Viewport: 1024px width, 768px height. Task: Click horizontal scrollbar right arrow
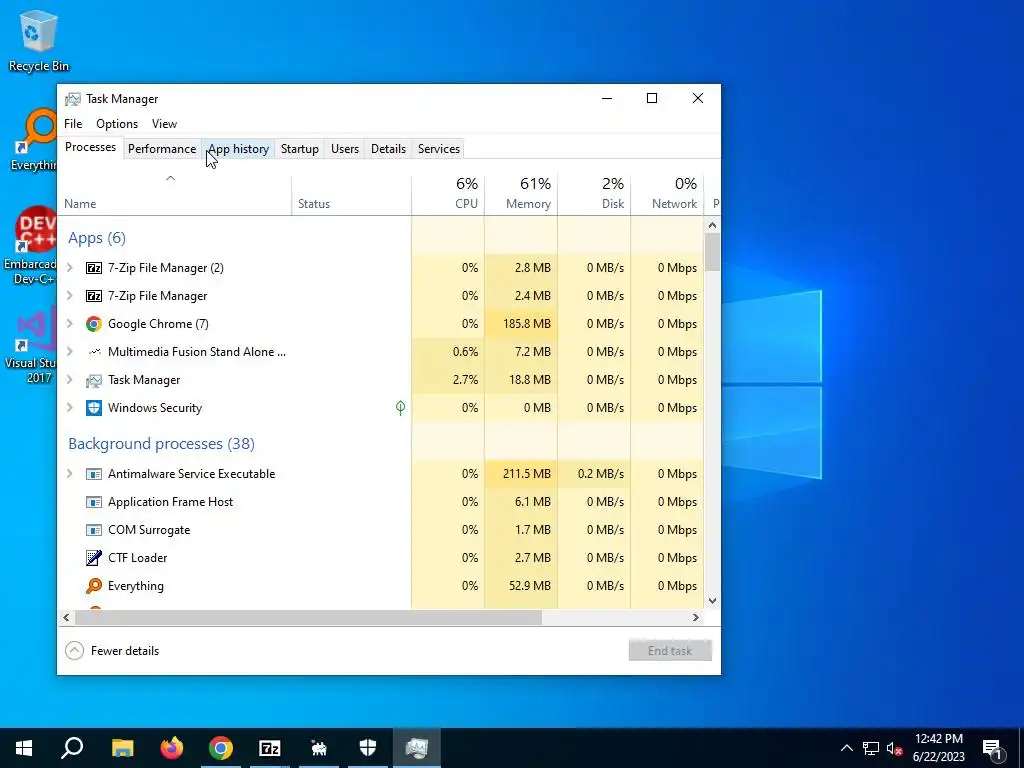tap(696, 617)
